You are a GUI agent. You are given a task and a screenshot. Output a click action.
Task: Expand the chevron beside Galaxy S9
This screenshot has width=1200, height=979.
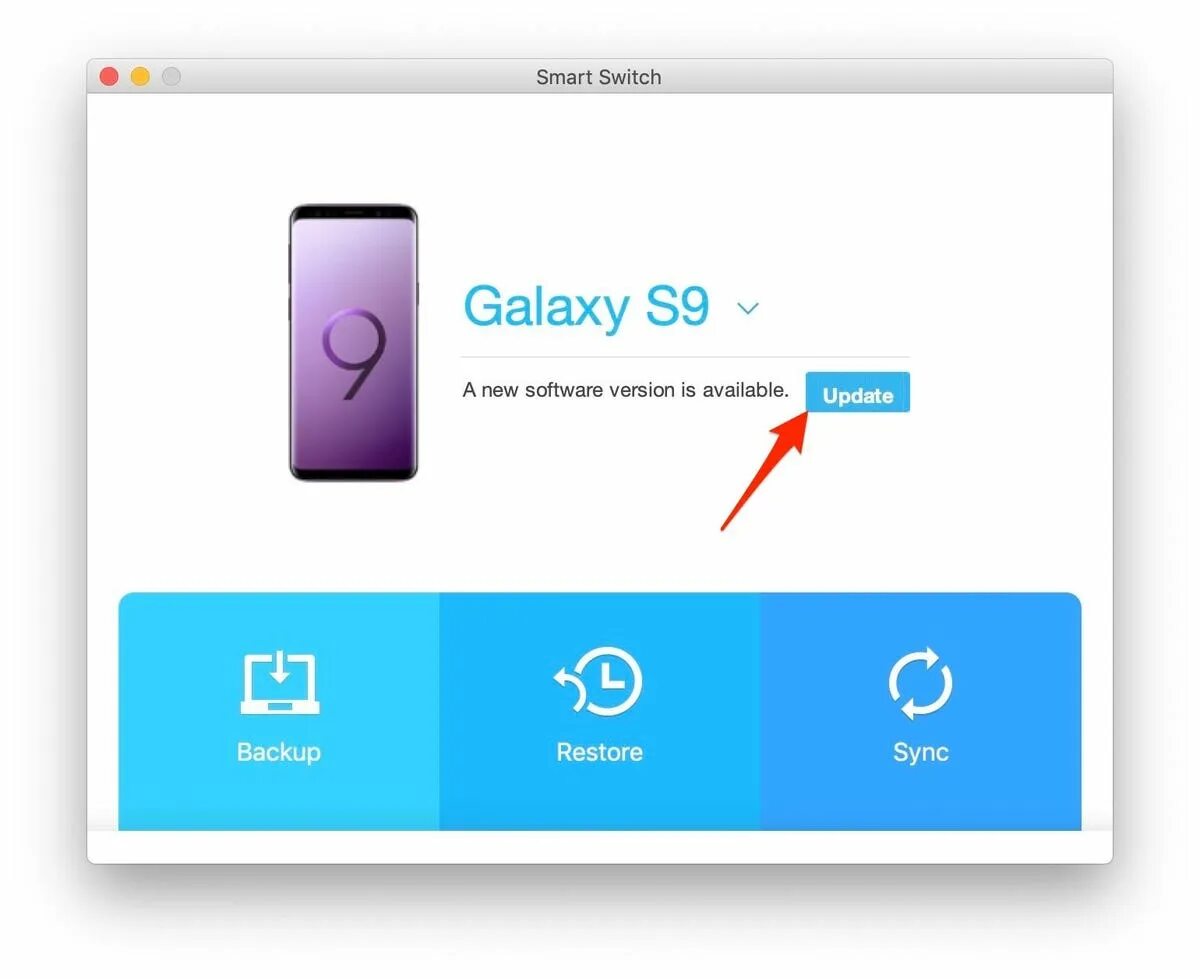748,309
